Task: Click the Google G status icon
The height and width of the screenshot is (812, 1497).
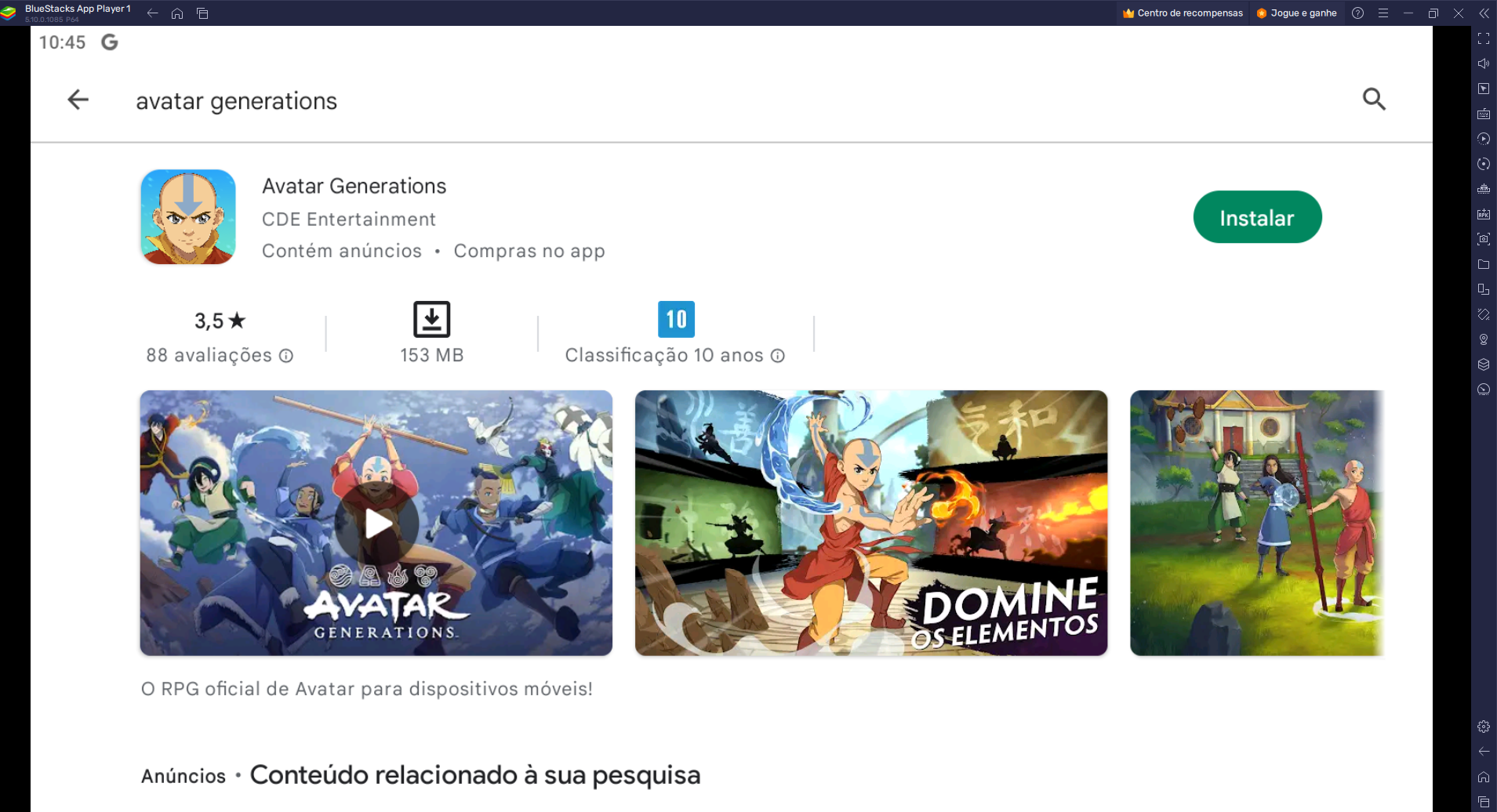Action: click(110, 42)
